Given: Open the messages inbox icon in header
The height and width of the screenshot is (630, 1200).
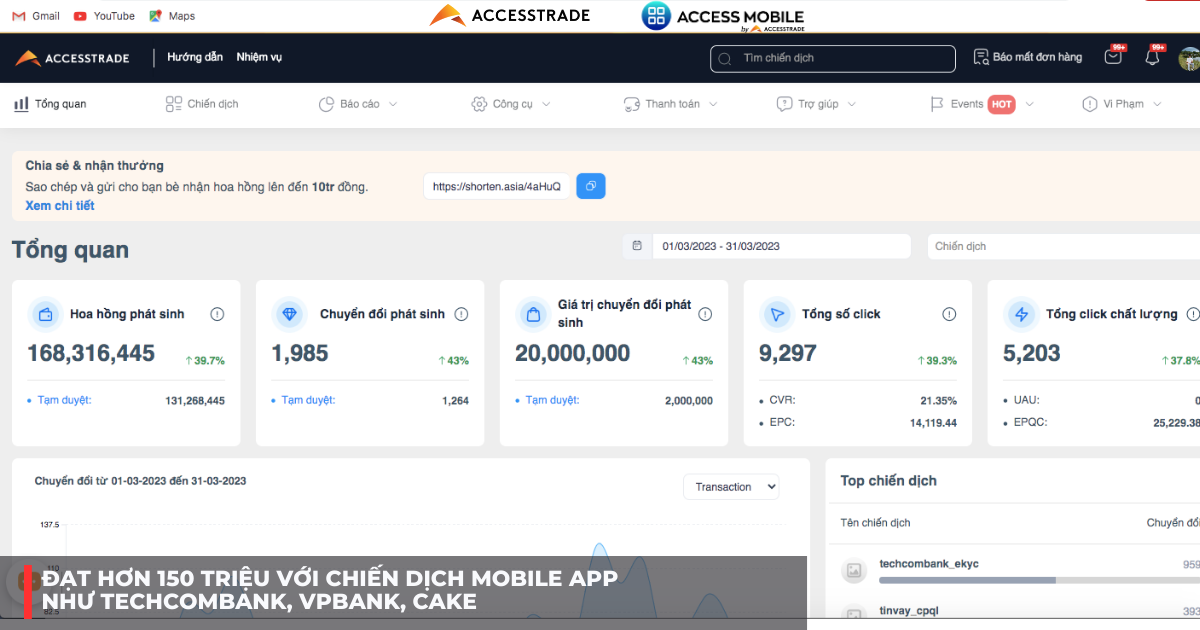Looking at the screenshot, I should [1113, 58].
